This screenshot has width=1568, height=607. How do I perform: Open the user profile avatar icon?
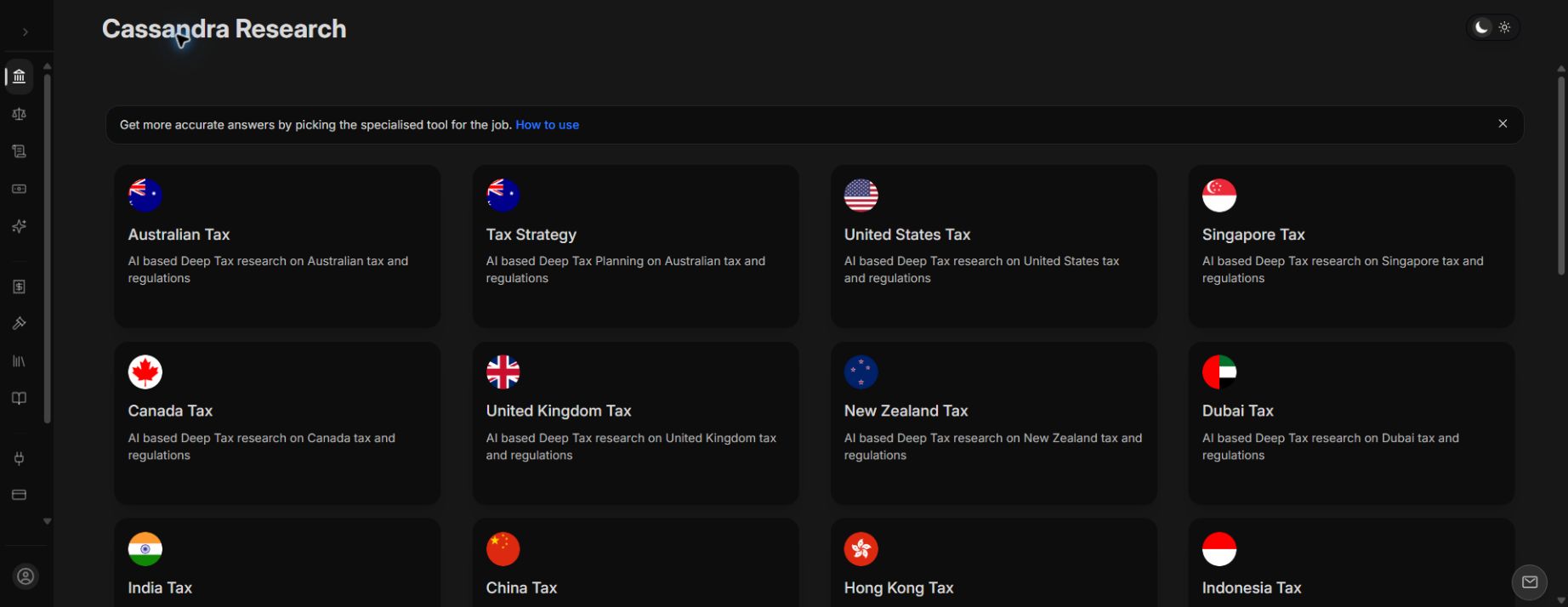click(x=26, y=576)
